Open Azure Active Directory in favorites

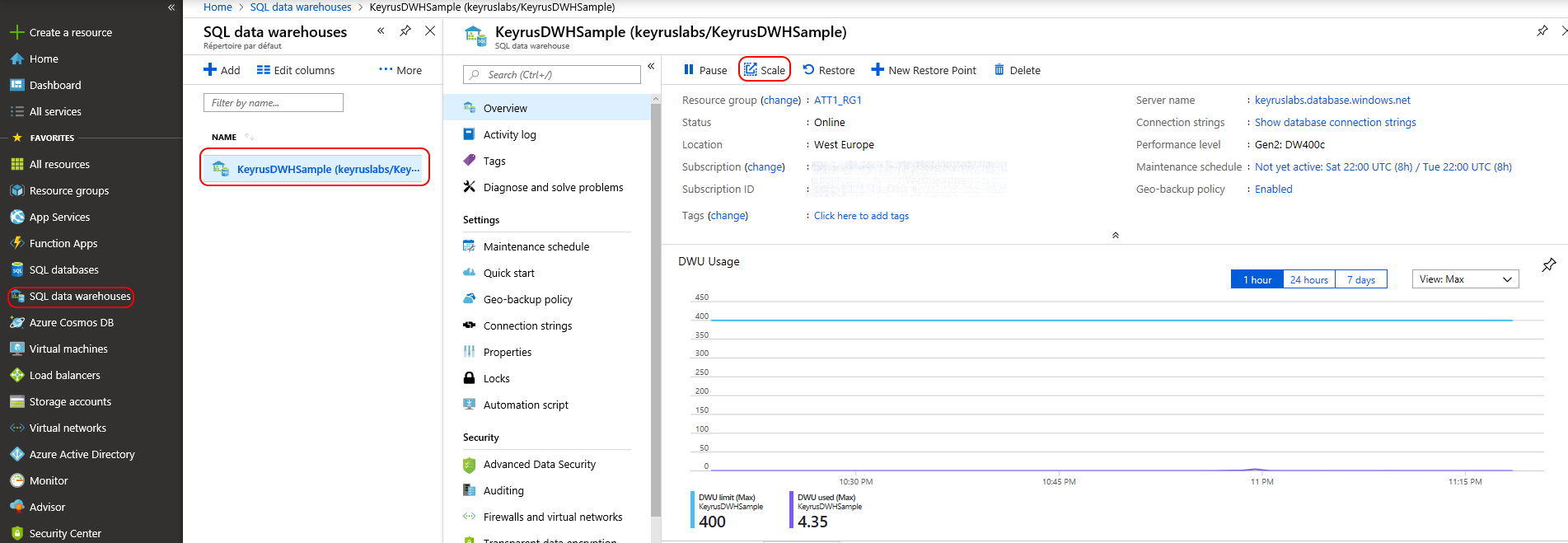(x=82, y=454)
